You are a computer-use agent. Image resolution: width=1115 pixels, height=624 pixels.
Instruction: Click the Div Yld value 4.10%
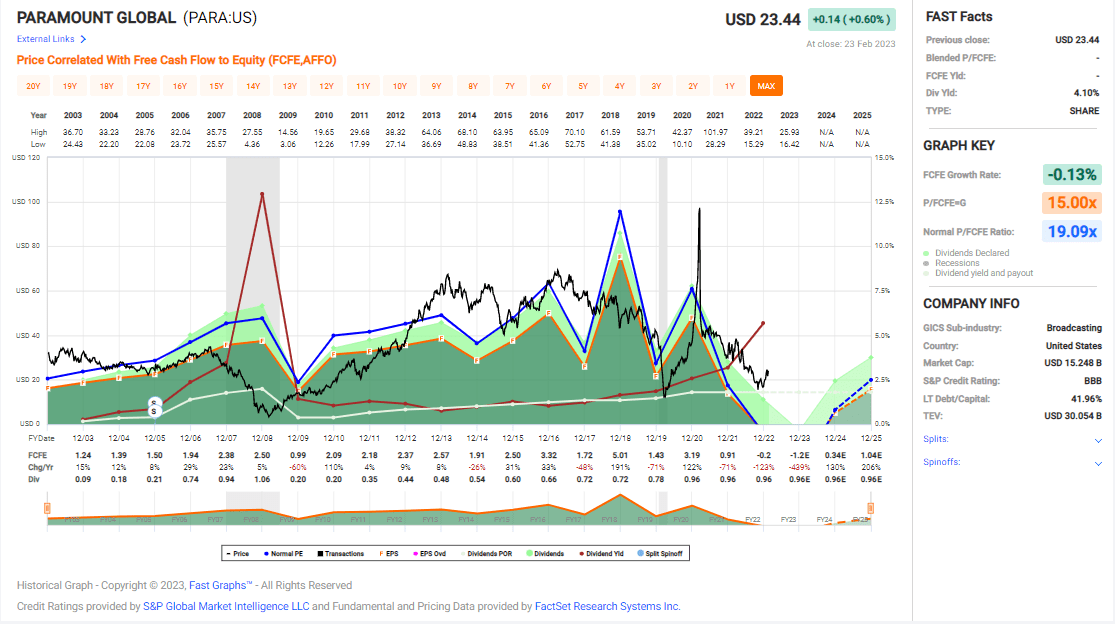(x=1087, y=93)
